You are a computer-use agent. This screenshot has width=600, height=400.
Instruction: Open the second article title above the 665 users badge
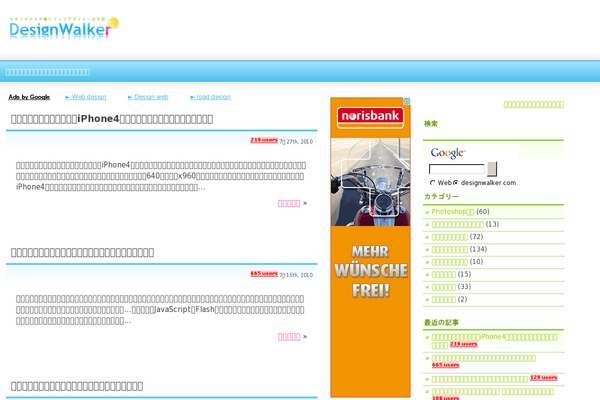[x=82, y=253]
